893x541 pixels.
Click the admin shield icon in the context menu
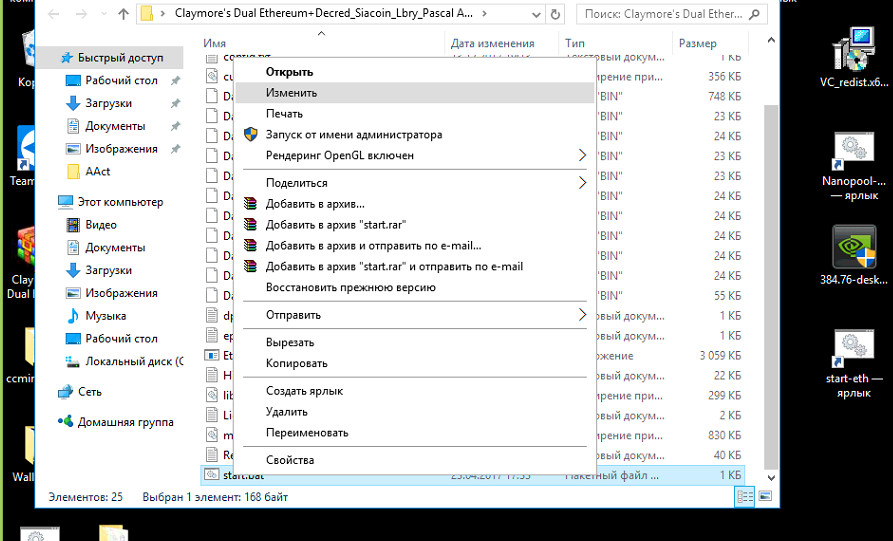[x=251, y=134]
